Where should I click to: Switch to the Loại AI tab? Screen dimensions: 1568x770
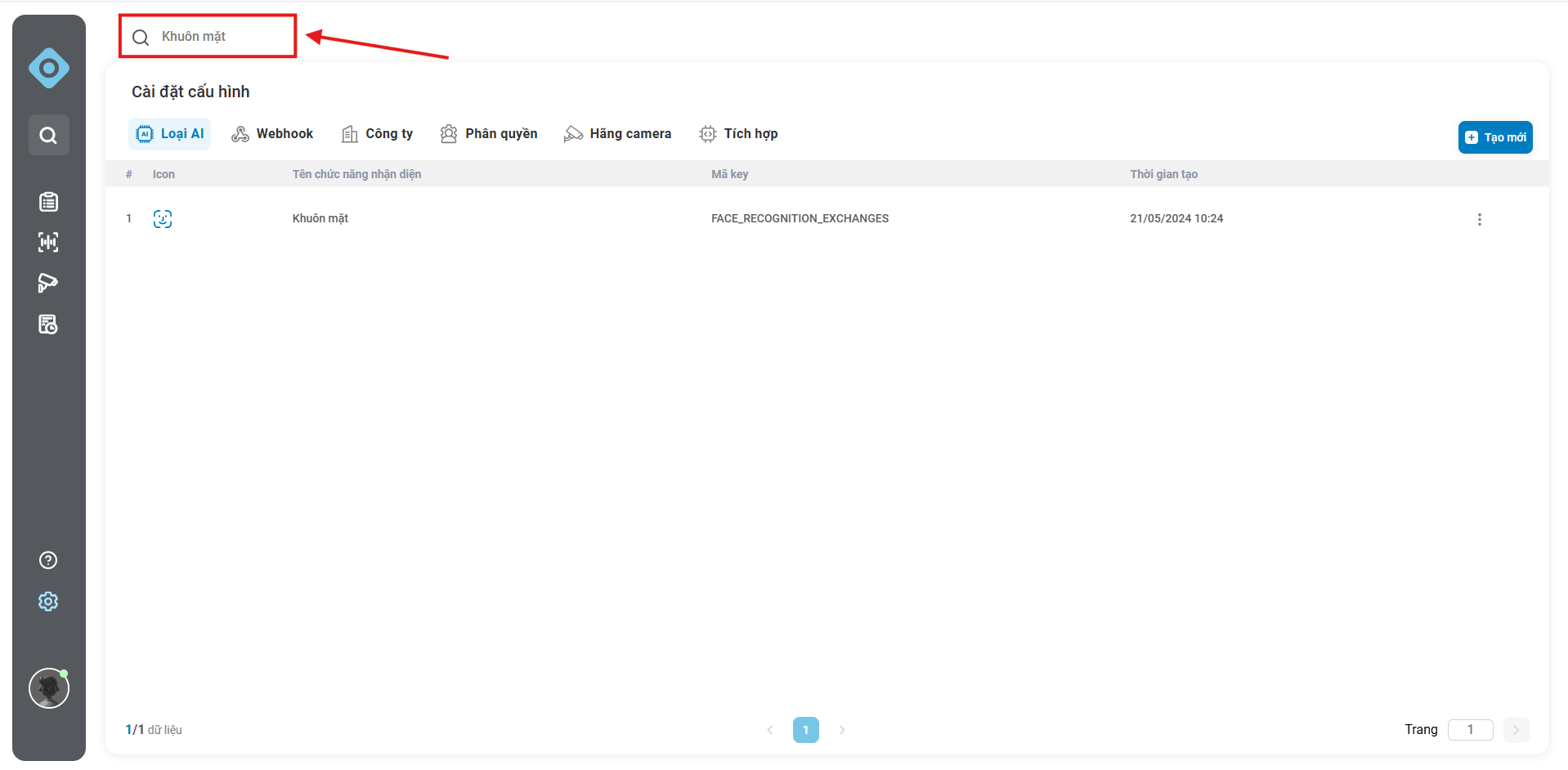tap(170, 134)
